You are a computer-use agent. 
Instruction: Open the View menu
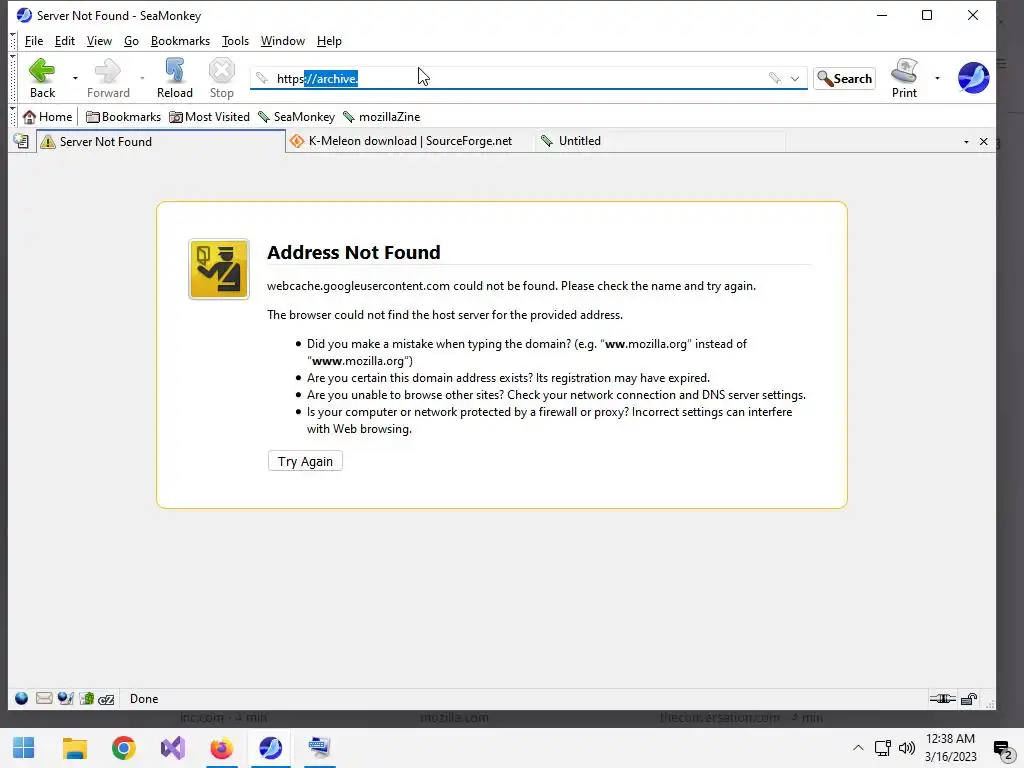(99, 41)
